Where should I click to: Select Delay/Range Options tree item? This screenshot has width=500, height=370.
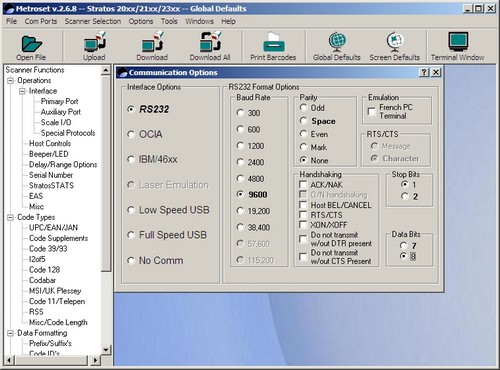coord(63,165)
